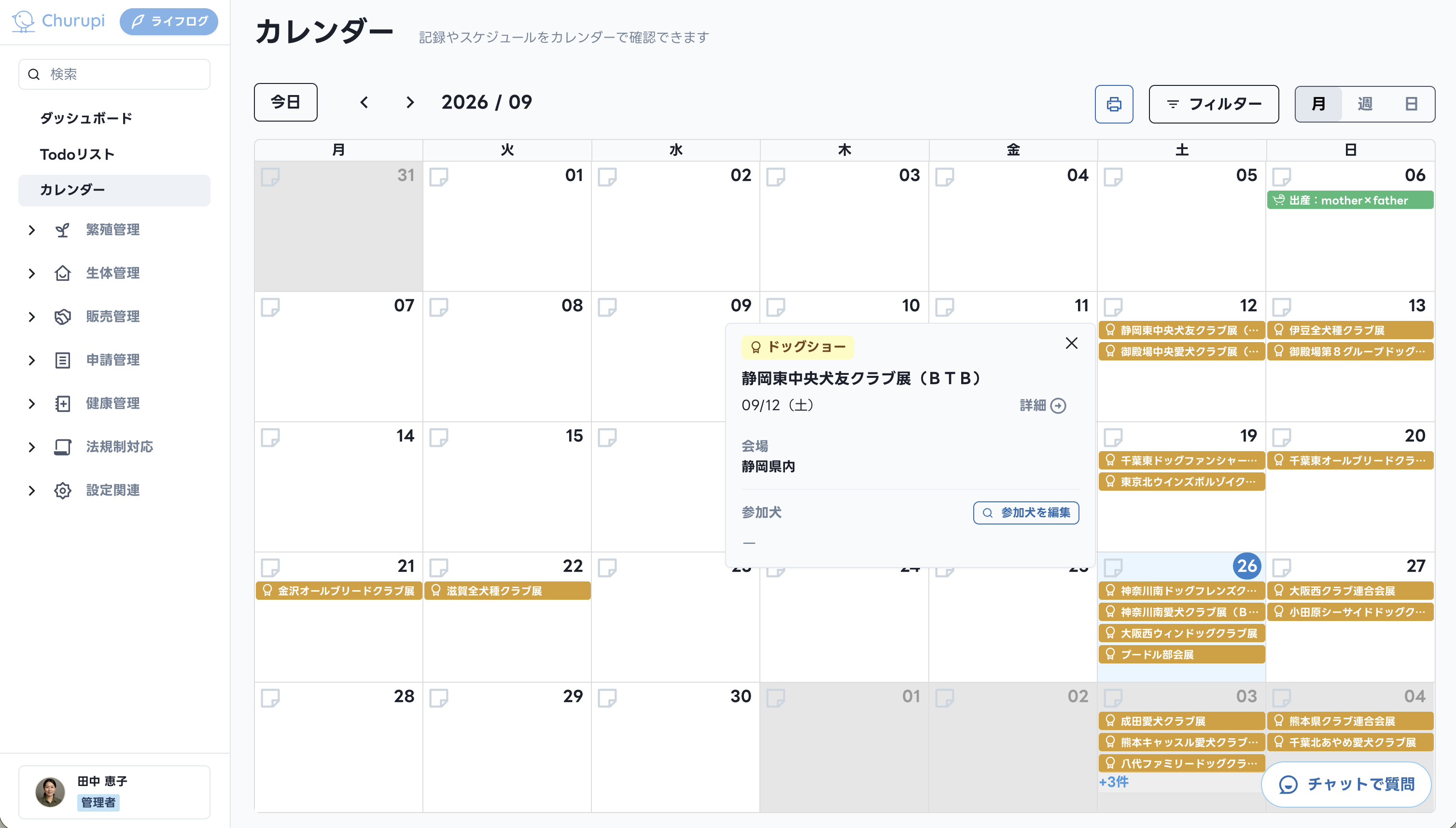Click the print calendar icon button

[x=1113, y=104]
